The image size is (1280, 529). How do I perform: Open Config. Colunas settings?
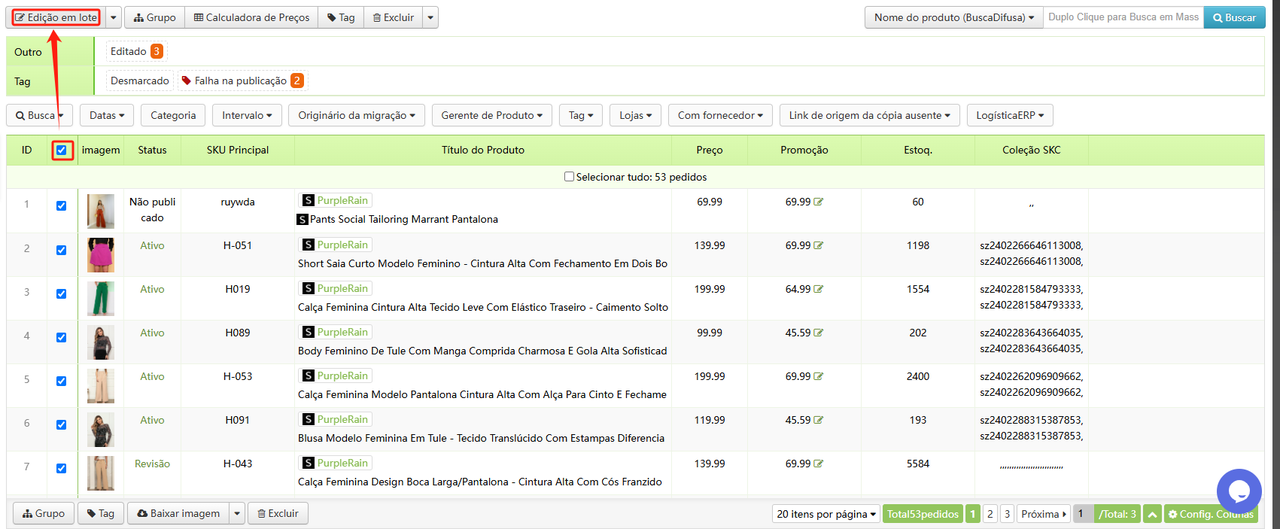(x=1209, y=514)
